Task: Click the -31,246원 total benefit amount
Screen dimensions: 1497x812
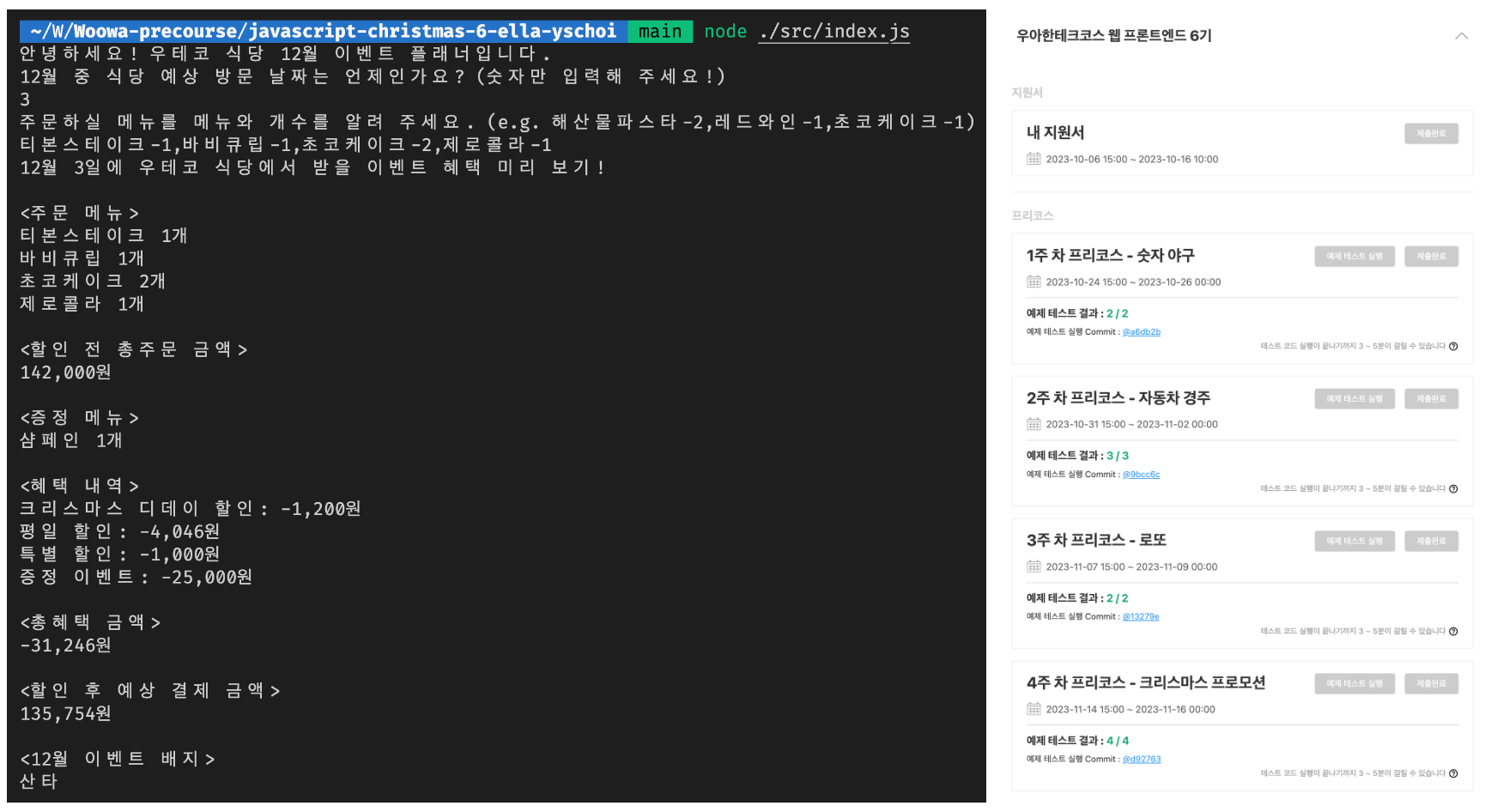Action: pyautogui.click(x=65, y=645)
